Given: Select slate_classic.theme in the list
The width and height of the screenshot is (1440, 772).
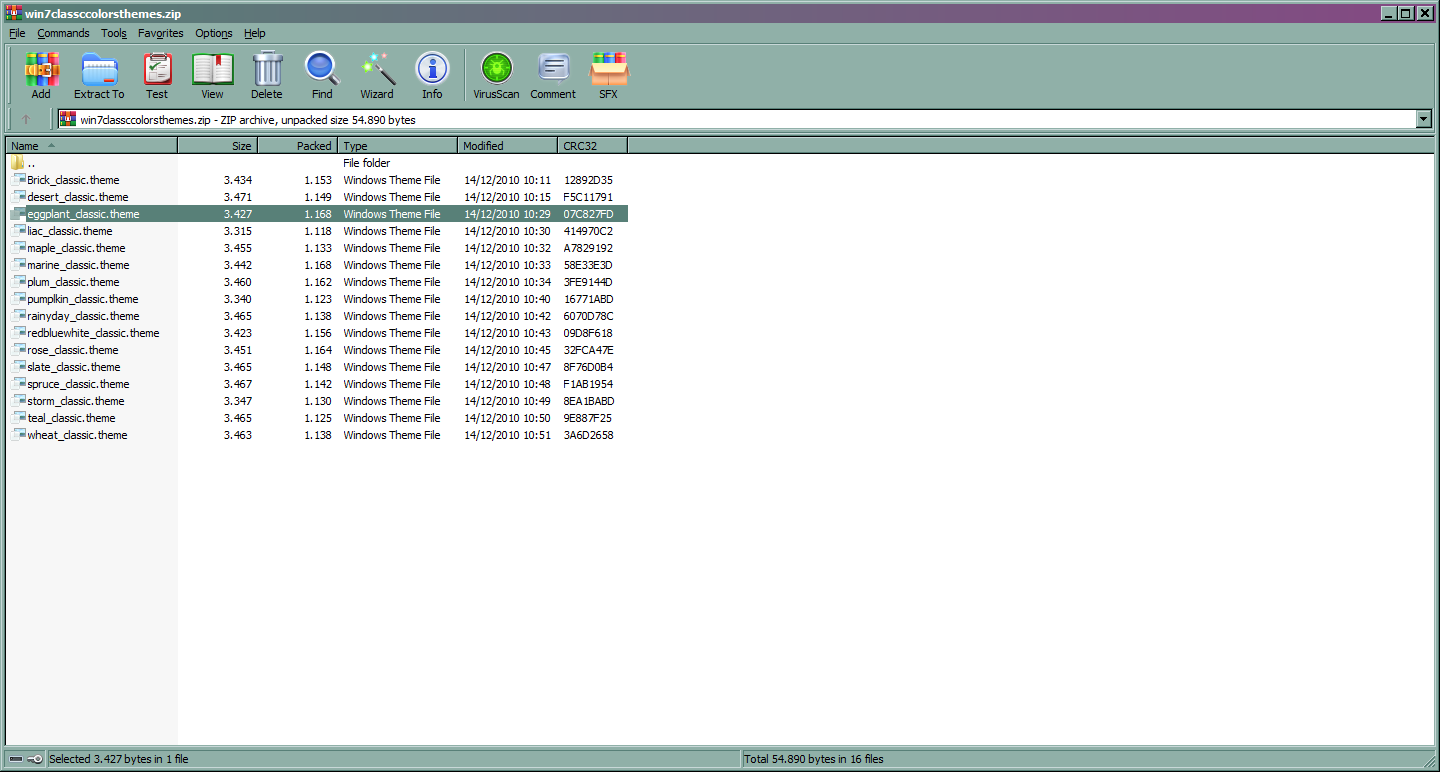Looking at the screenshot, I should (74, 367).
